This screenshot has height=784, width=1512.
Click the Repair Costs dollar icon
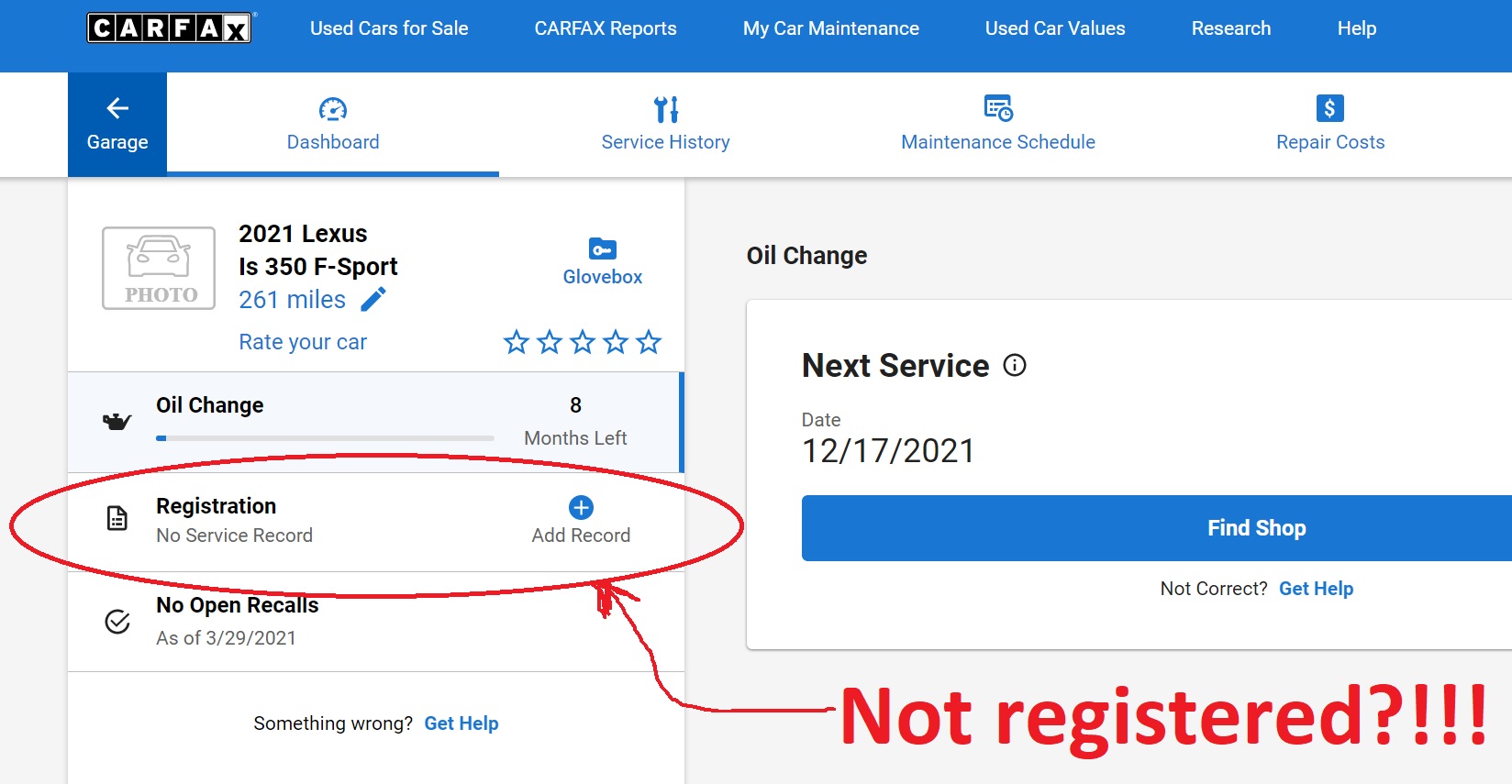coord(1330,108)
